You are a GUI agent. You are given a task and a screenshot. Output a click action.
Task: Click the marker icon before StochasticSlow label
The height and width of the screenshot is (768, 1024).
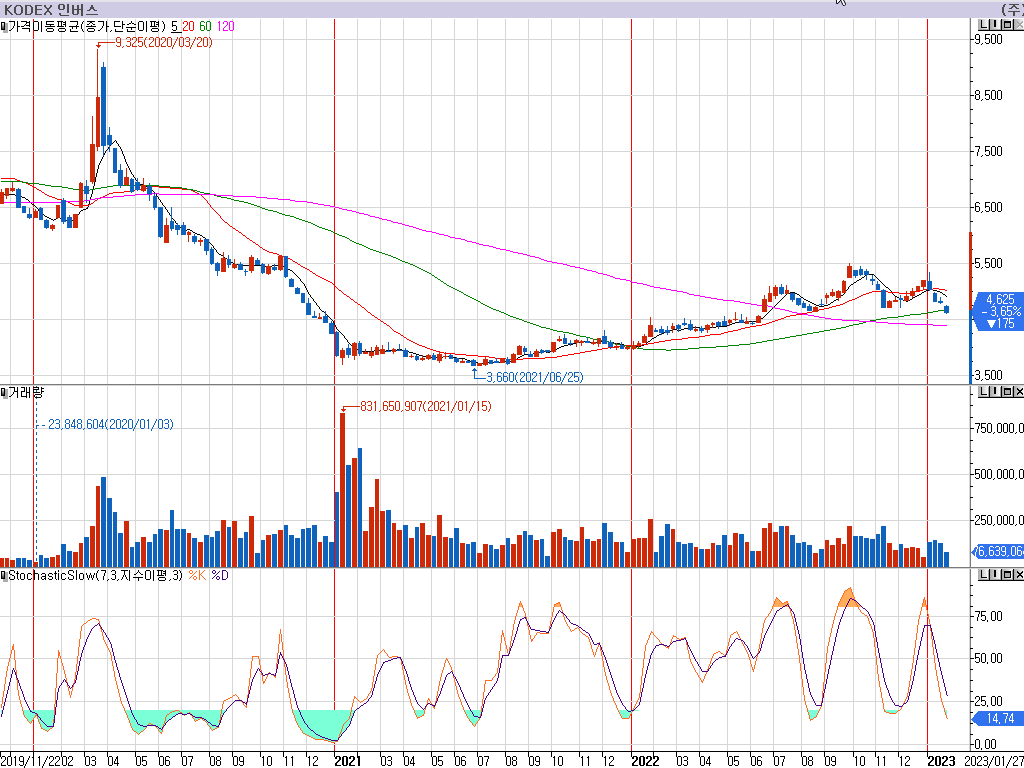click(4, 575)
